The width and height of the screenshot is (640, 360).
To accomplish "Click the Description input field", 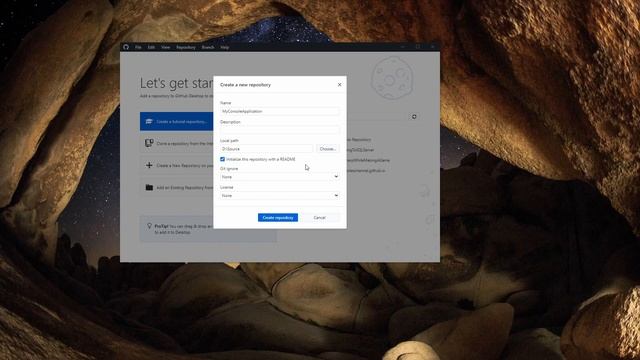I will [x=280, y=130].
